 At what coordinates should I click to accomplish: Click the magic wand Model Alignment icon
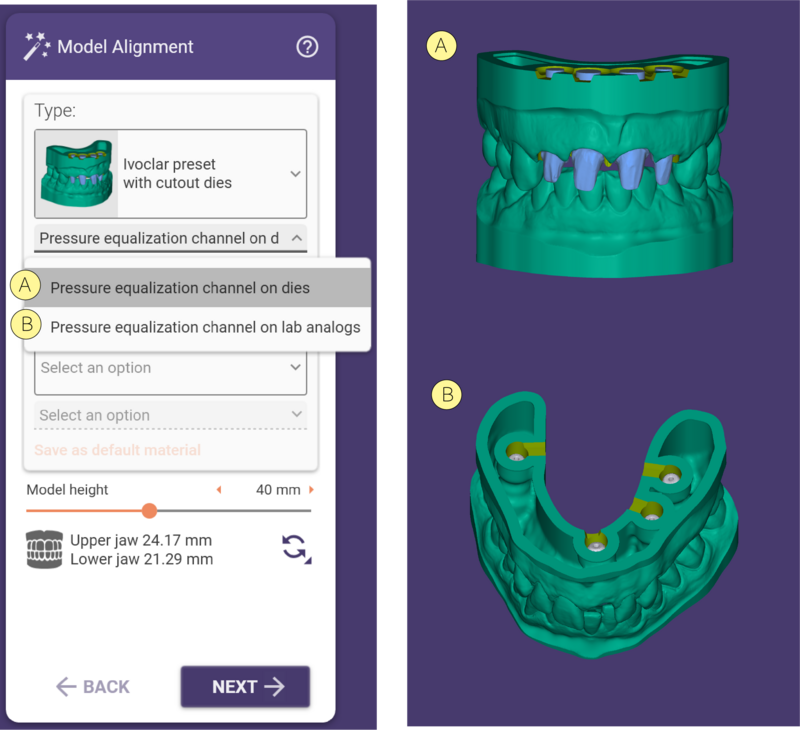pos(37,46)
